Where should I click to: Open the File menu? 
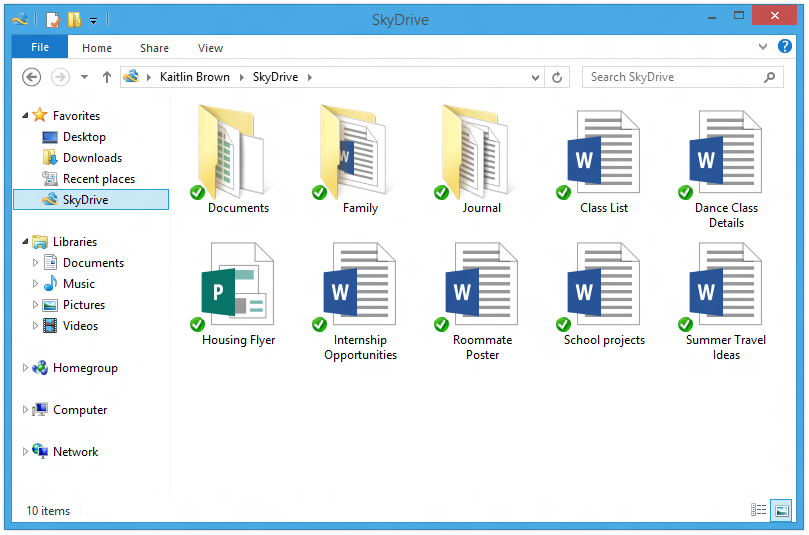tap(40, 47)
